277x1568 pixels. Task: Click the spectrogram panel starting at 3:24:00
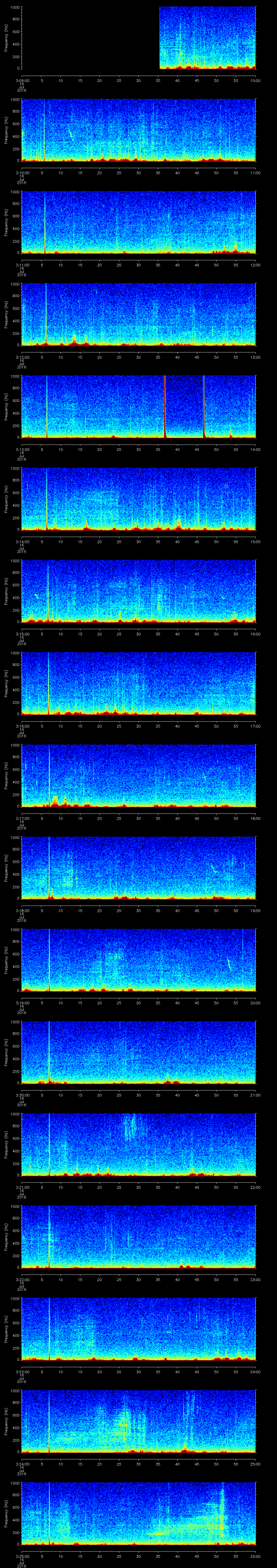(x=139, y=1421)
